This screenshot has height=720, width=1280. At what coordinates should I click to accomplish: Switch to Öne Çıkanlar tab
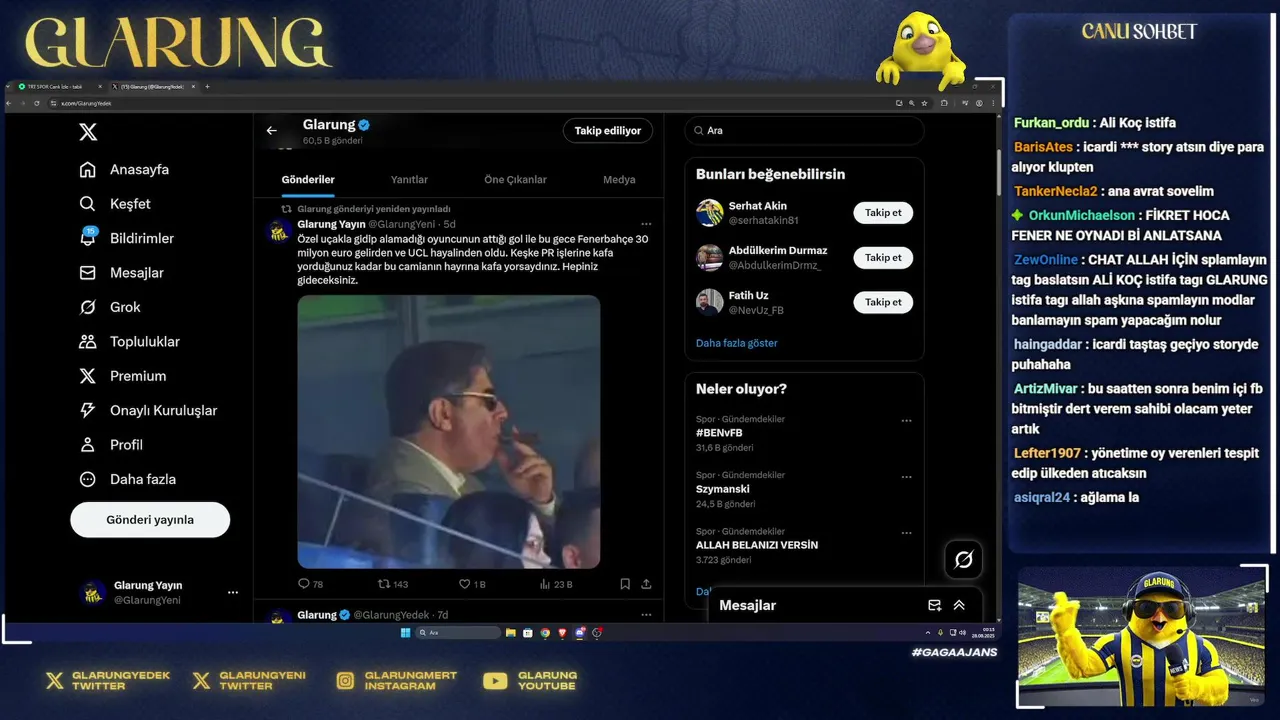(x=515, y=180)
